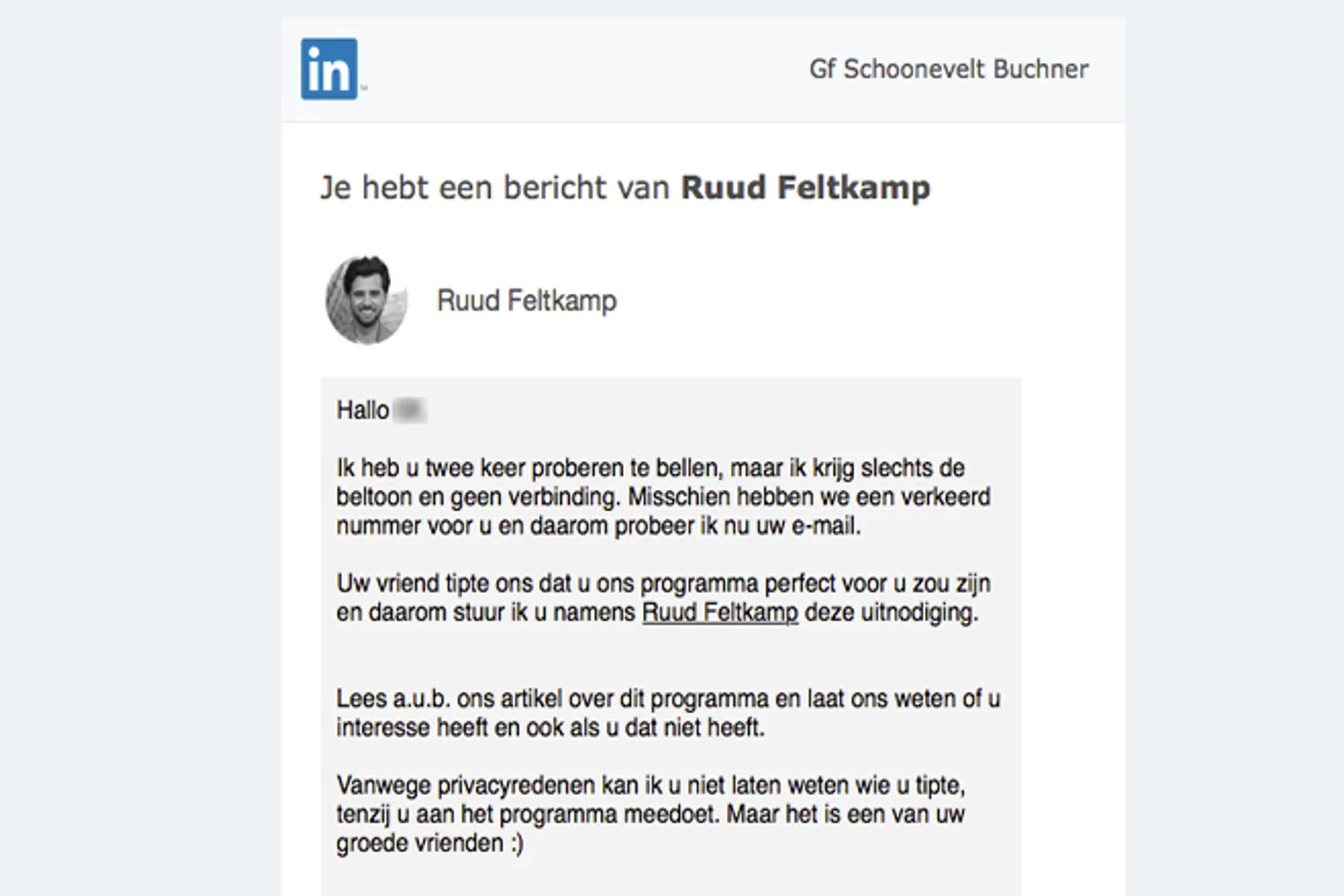Click the bold Ruud Feltkamp name in the heading
Image resolution: width=1344 pixels, height=896 pixels.
(x=805, y=187)
